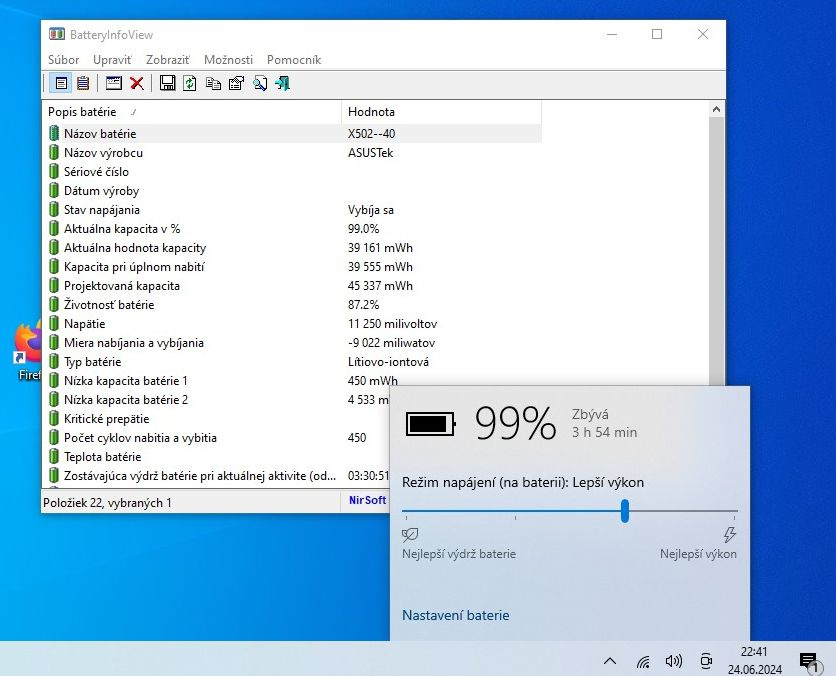Move the power mode slider handle
The width and height of the screenshot is (836, 676).
pos(625,511)
